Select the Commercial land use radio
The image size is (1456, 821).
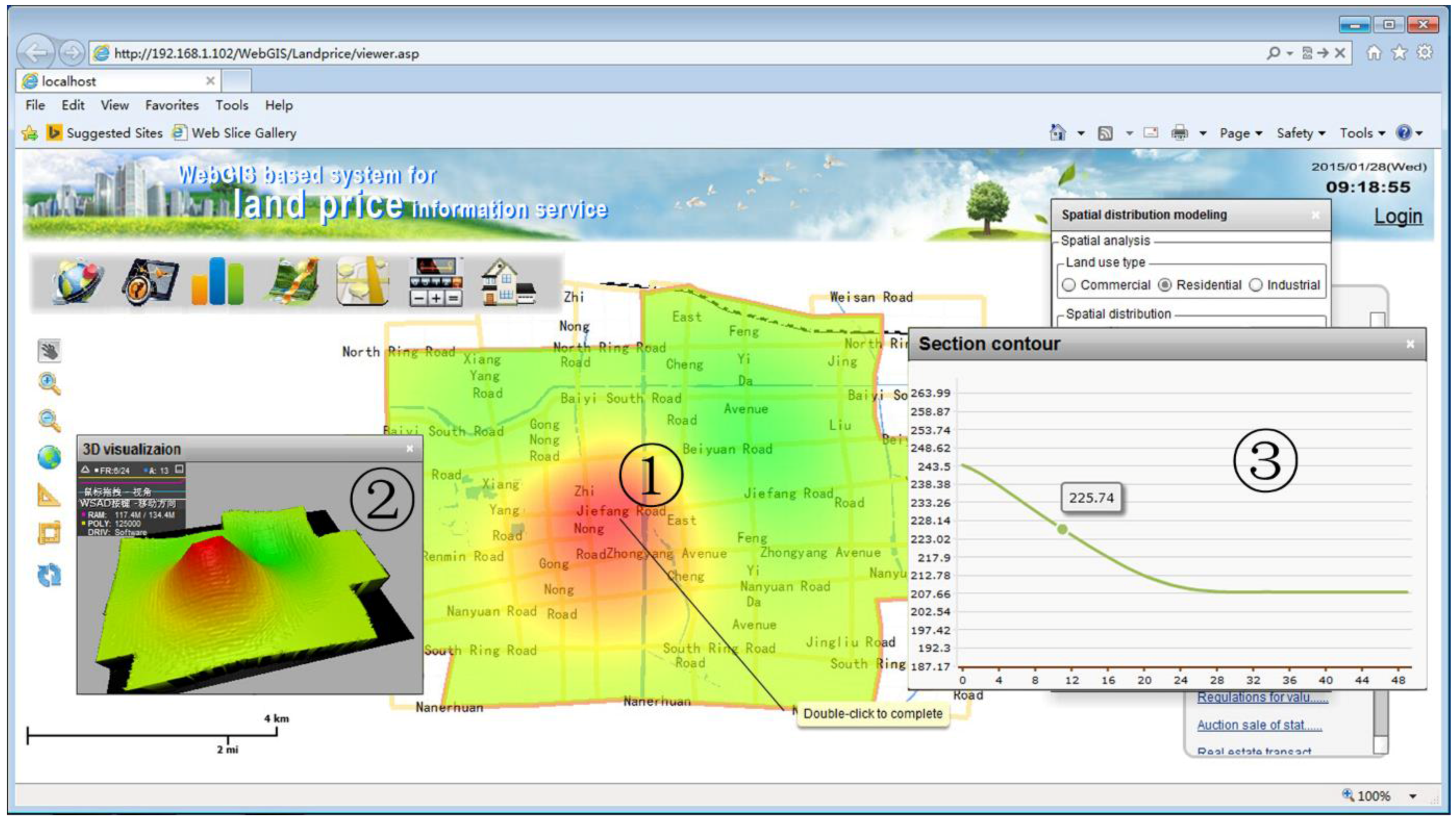pyautogui.click(x=1068, y=285)
